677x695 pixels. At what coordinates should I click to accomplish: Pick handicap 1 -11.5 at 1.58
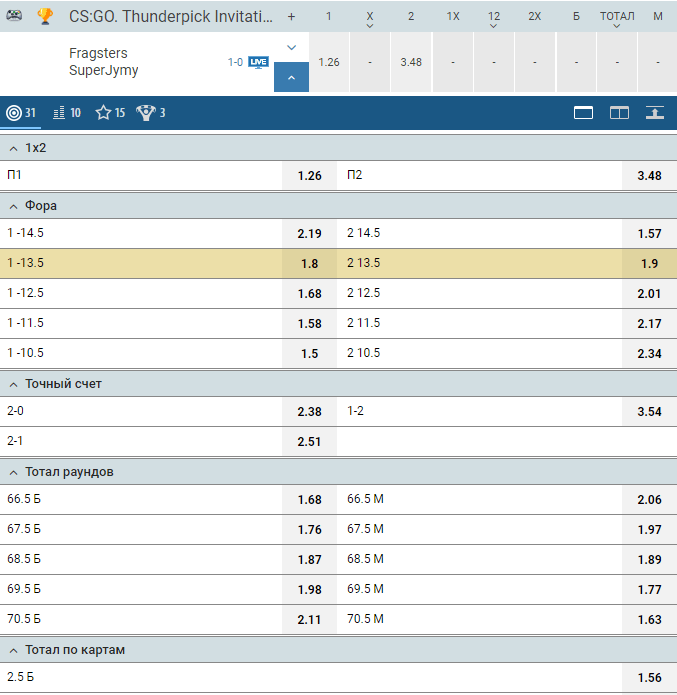[x=309, y=324]
